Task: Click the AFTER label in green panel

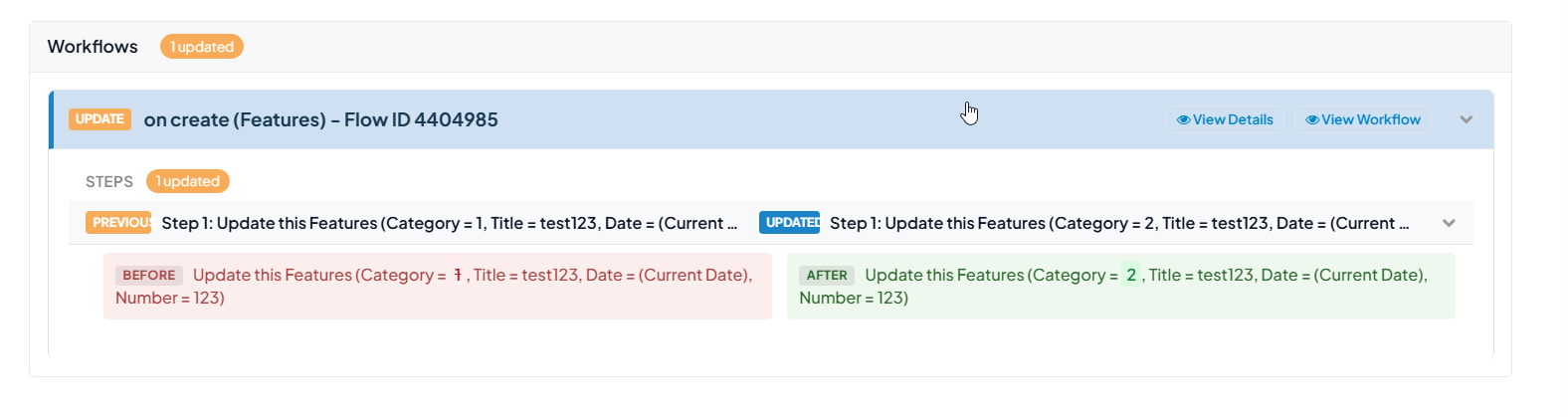Action: [827, 276]
